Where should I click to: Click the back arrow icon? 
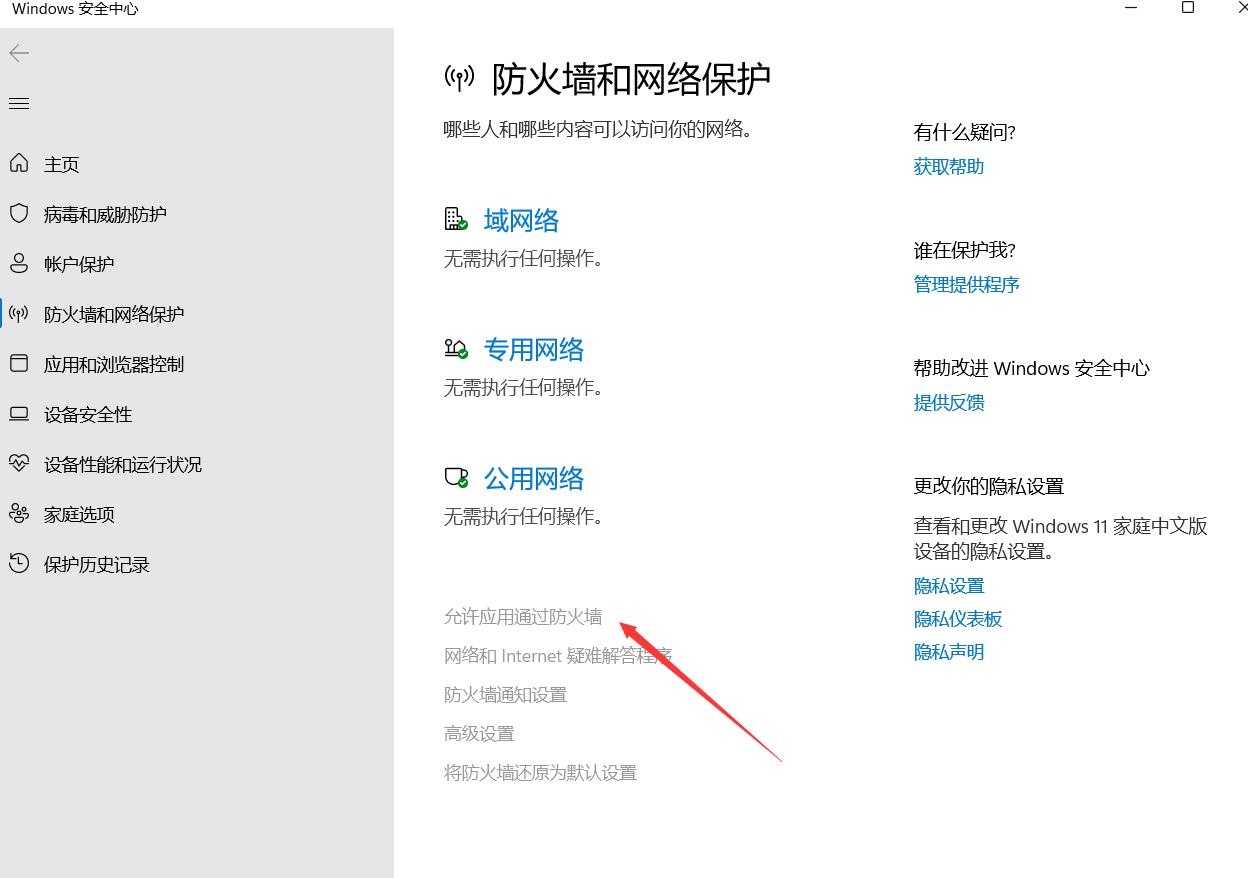click(19, 53)
